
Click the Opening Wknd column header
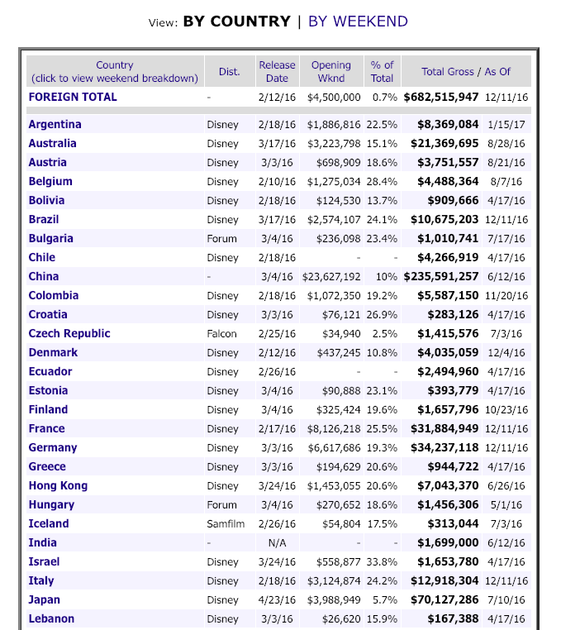331,72
